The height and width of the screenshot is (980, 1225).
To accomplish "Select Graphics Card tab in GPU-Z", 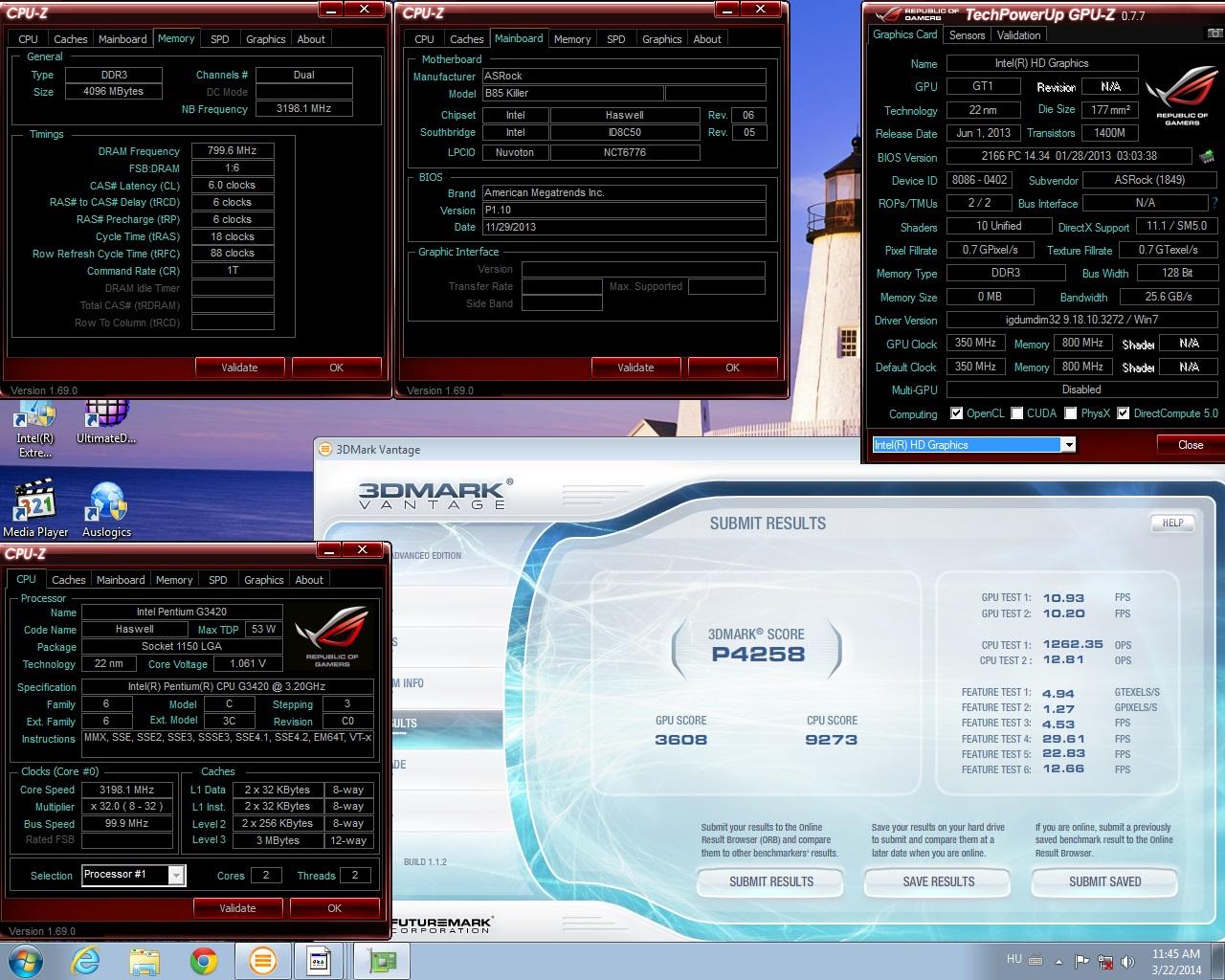I will (905, 34).
